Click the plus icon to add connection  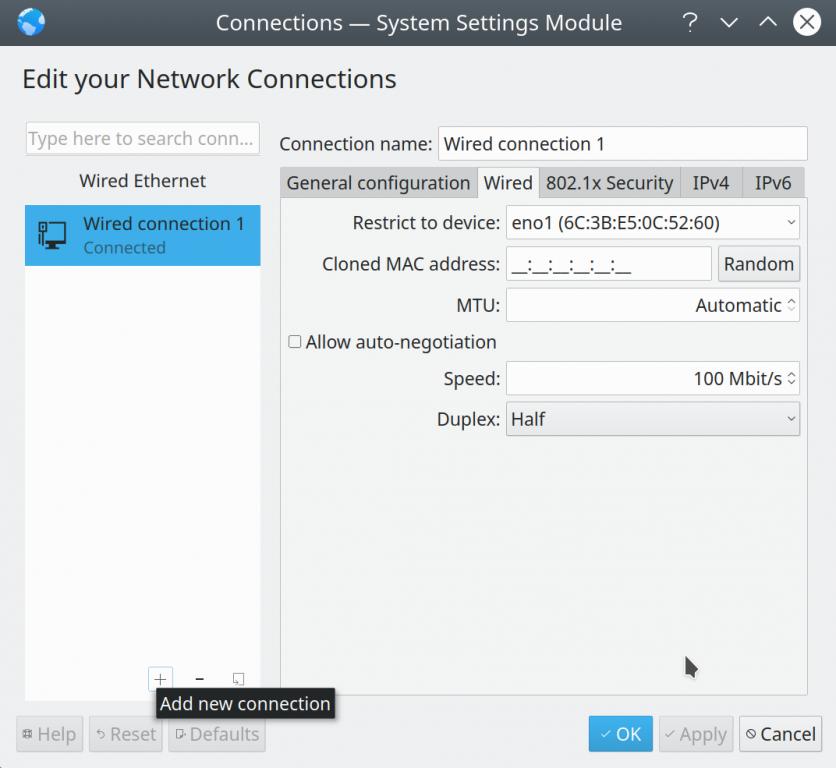[160, 679]
